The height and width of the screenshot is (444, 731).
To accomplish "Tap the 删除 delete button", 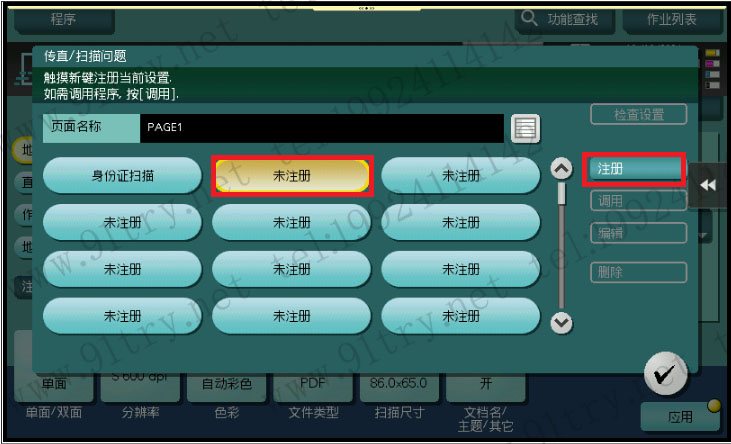I will click(638, 272).
